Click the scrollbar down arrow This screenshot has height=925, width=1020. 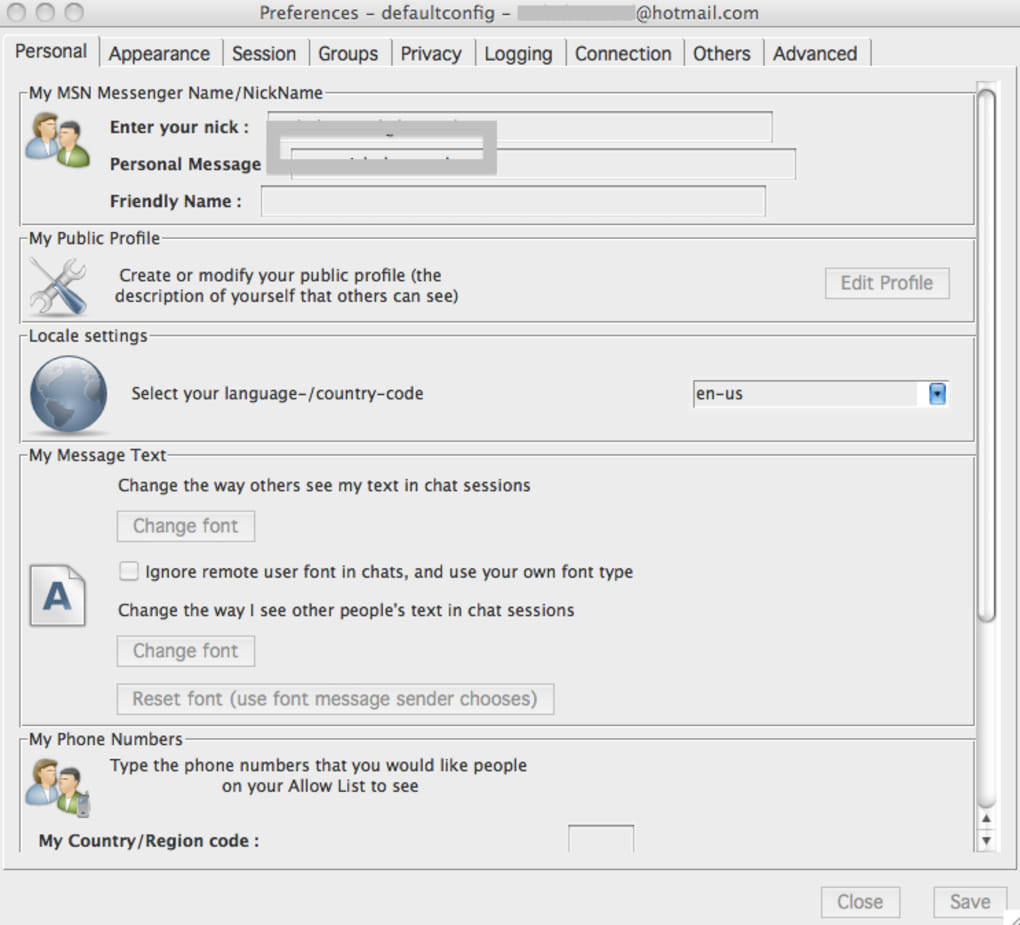(x=986, y=840)
